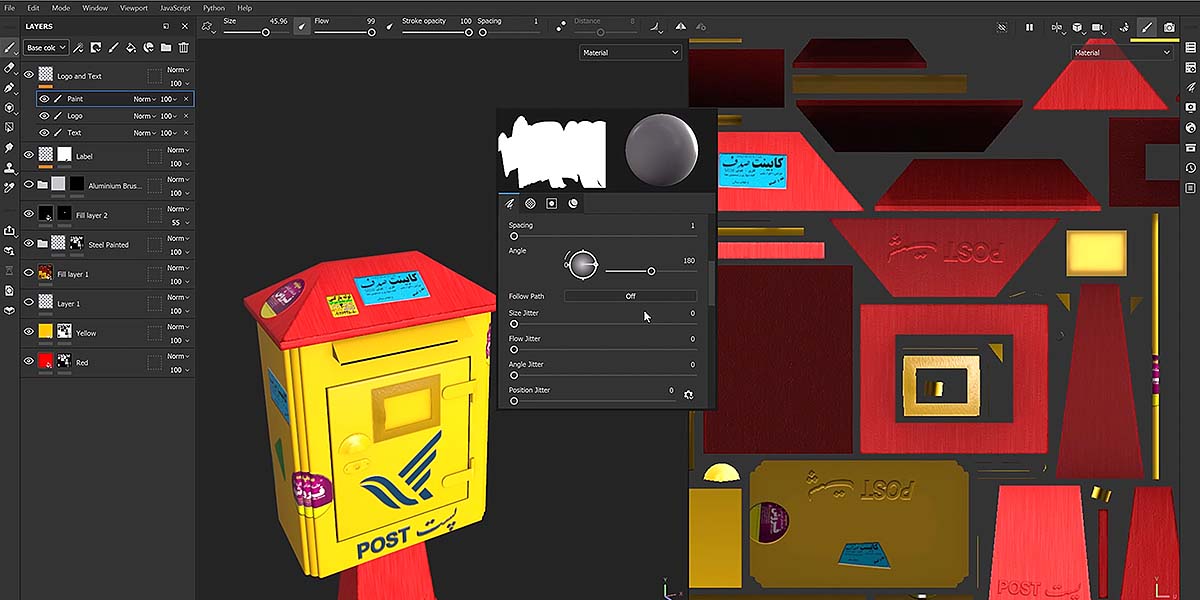Adjust the Size slider in top toolbar

[x=255, y=32]
